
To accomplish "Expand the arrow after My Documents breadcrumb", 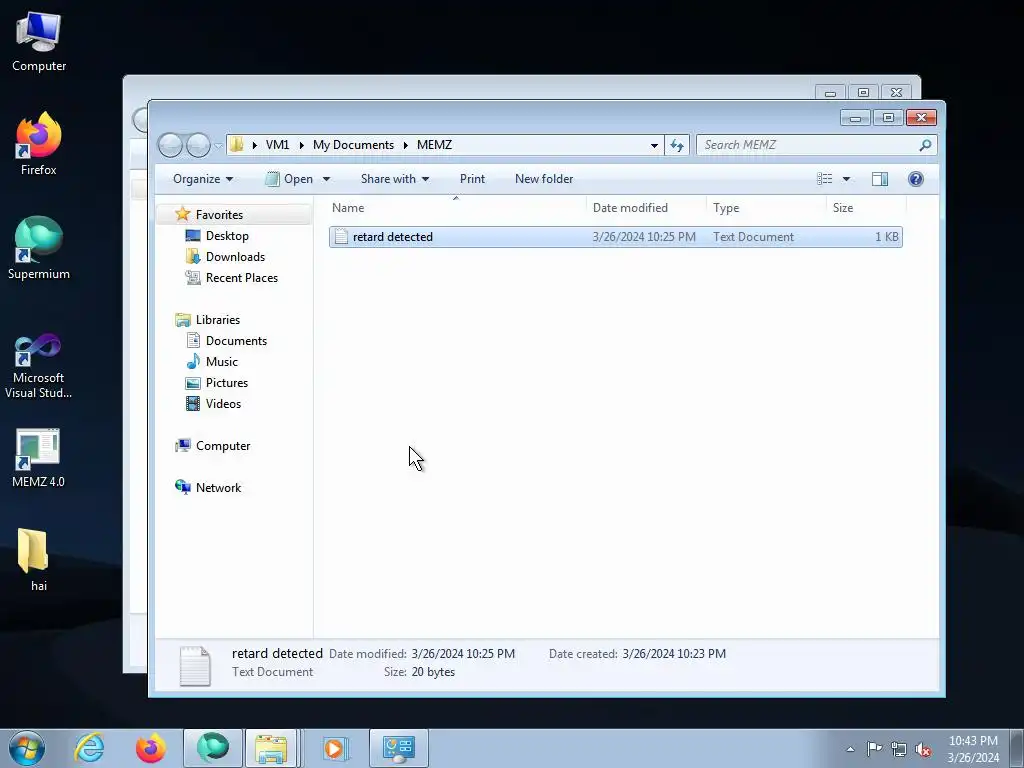I will pyautogui.click(x=406, y=145).
